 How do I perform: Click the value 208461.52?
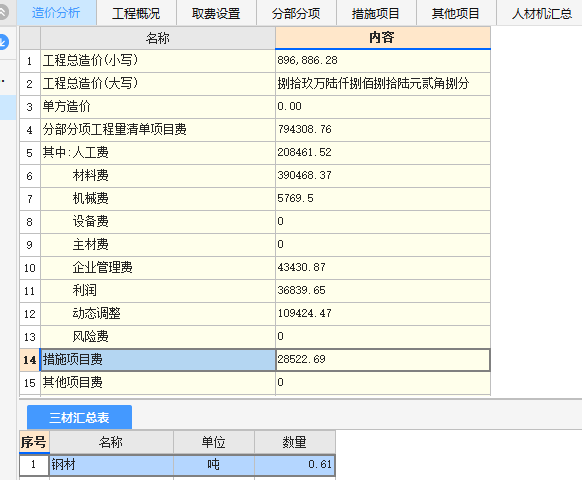point(383,153)
